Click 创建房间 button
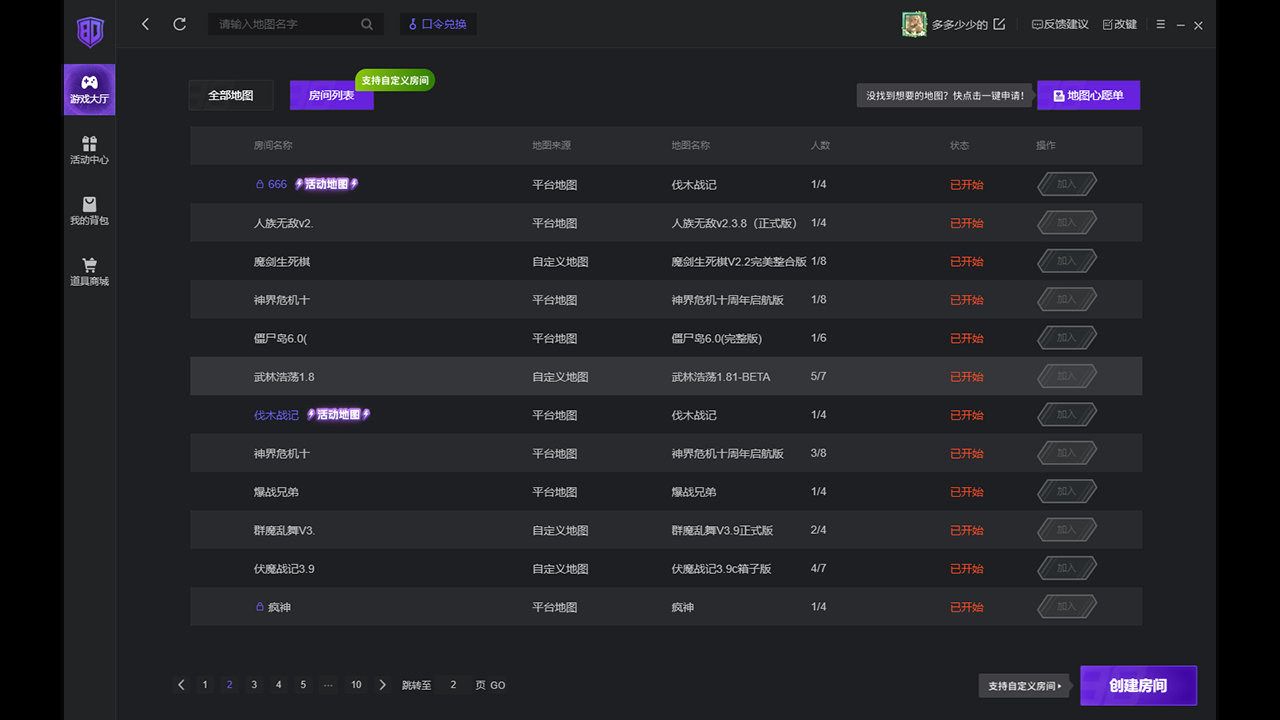The height and width of the screenshot is (720, 1280). click(1138, 686)
